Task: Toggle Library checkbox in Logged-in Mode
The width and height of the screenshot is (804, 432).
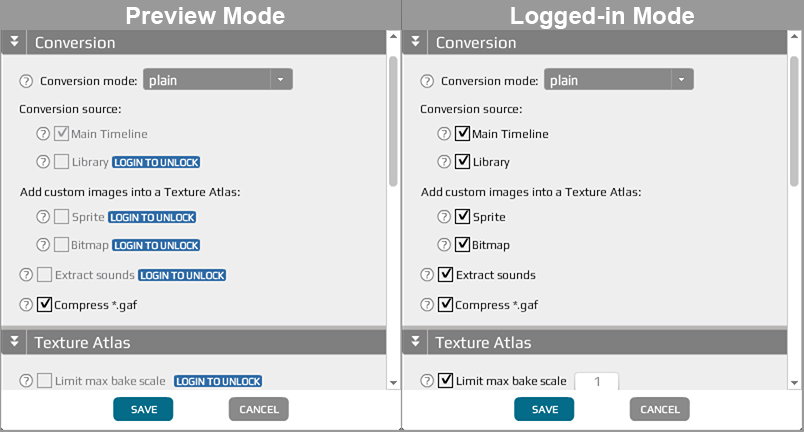Action: pos(463,161)
